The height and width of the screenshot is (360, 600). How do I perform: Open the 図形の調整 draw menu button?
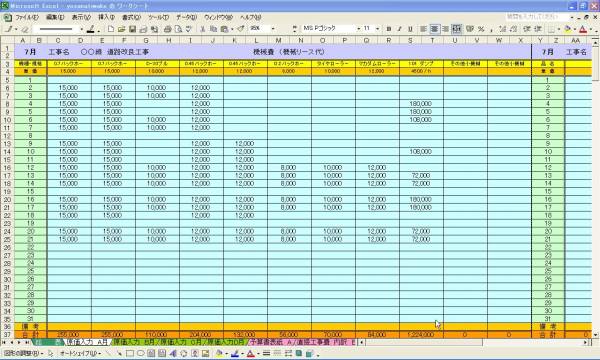pyautogui.click(x=23, y=353)
